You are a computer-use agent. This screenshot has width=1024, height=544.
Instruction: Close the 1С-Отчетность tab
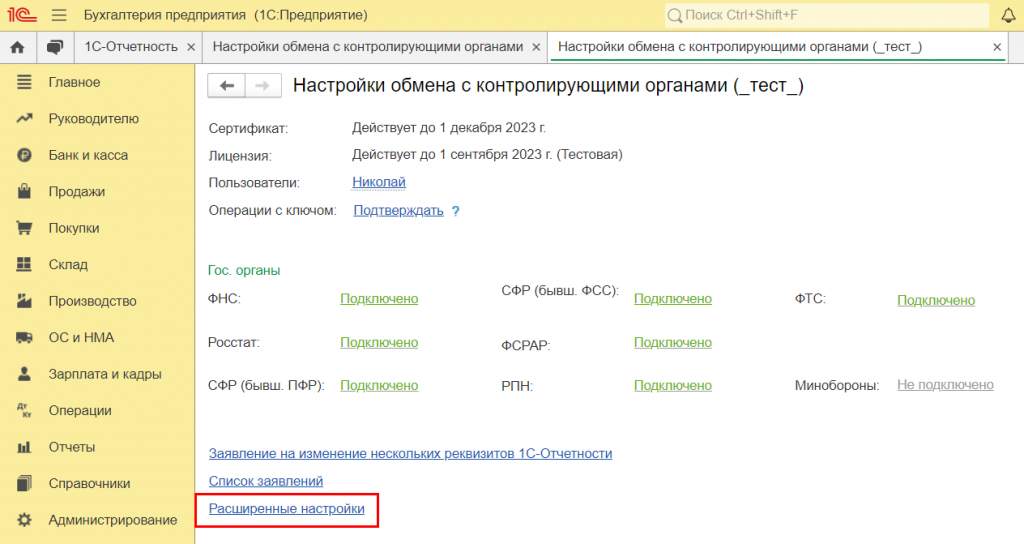tap(191, 47)
